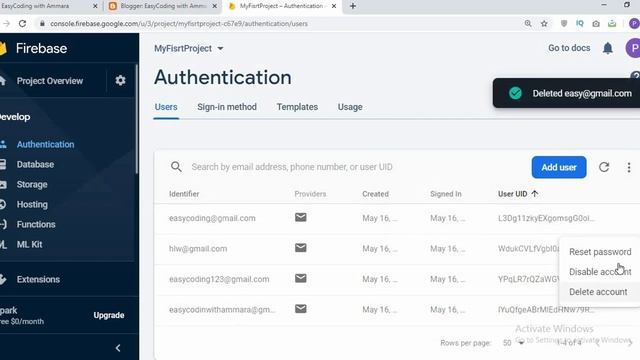Click the shield extension icon
Viewport: 640px width, 360px height.
(x=564, y=24)
